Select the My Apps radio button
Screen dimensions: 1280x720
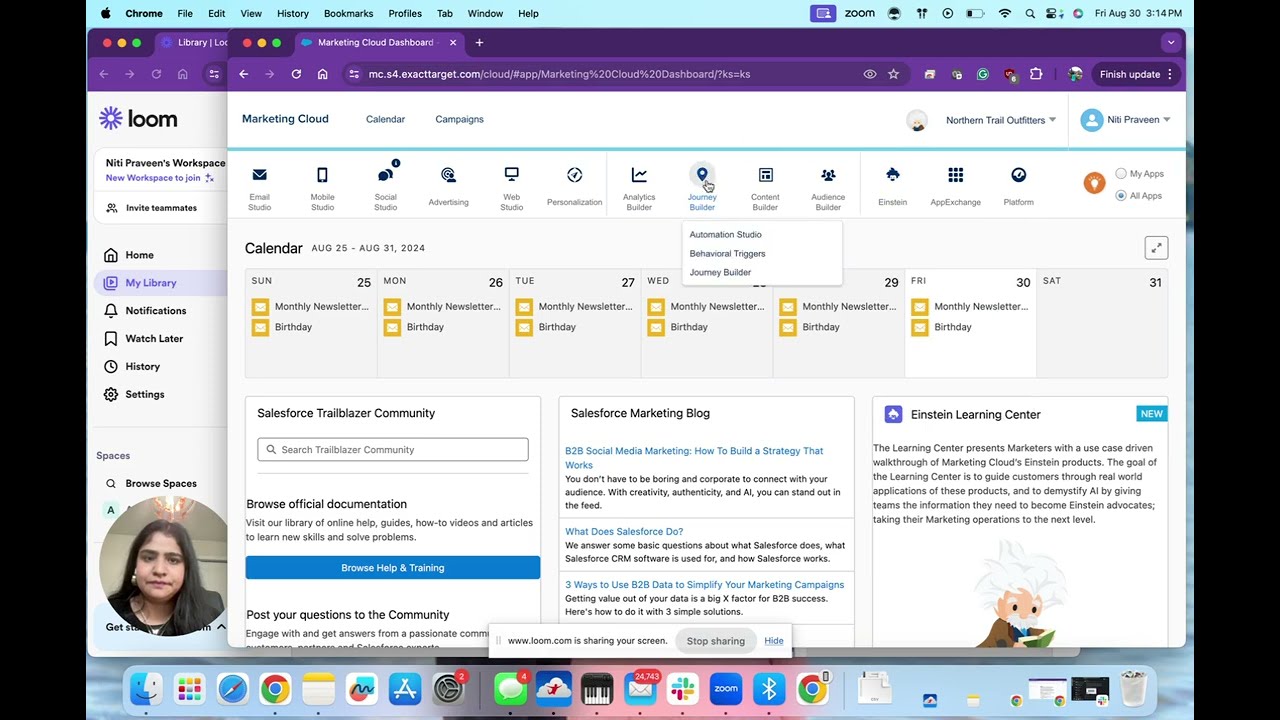1121,174
